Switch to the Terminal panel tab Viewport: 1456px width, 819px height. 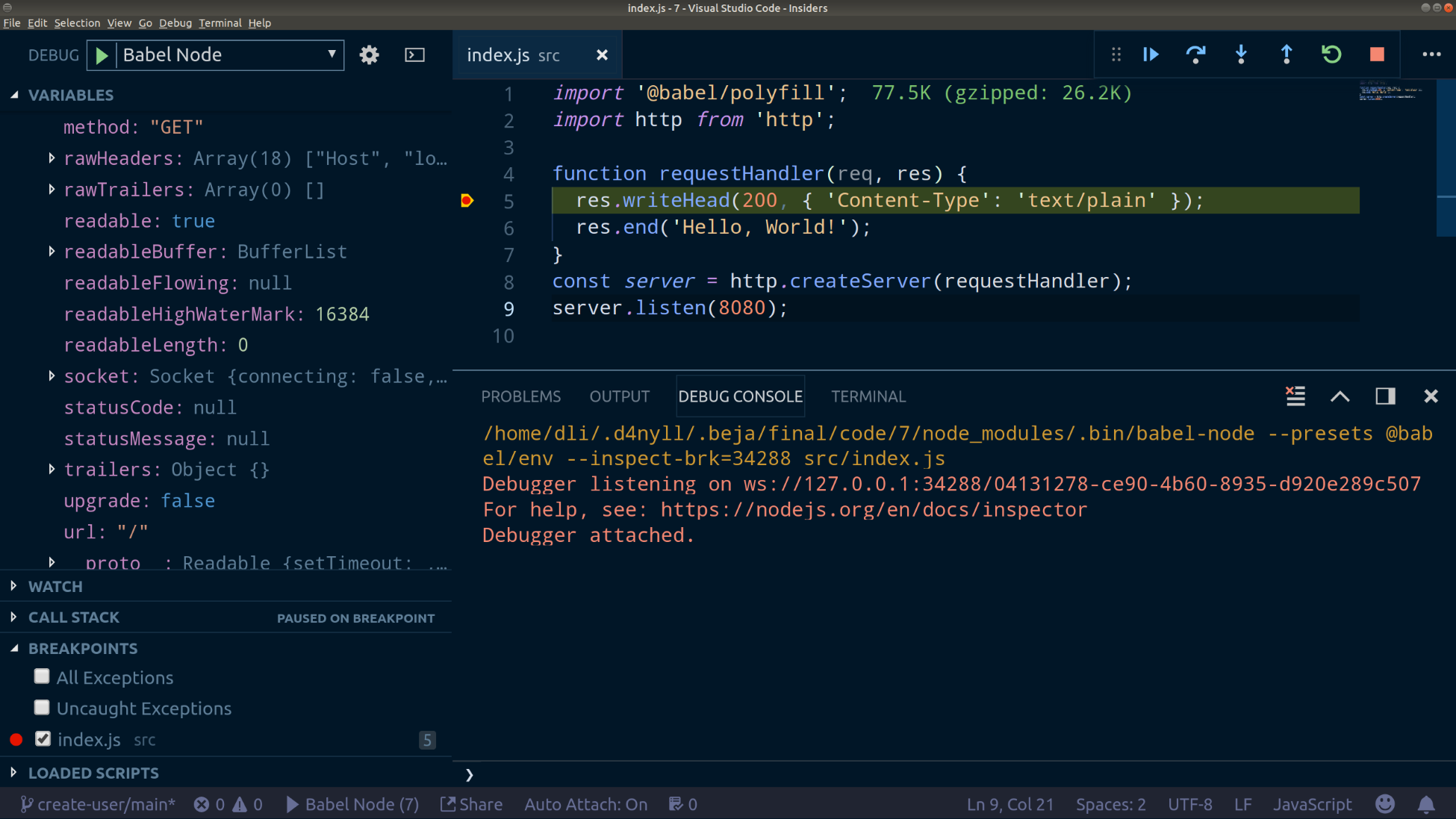coord(868,396)
